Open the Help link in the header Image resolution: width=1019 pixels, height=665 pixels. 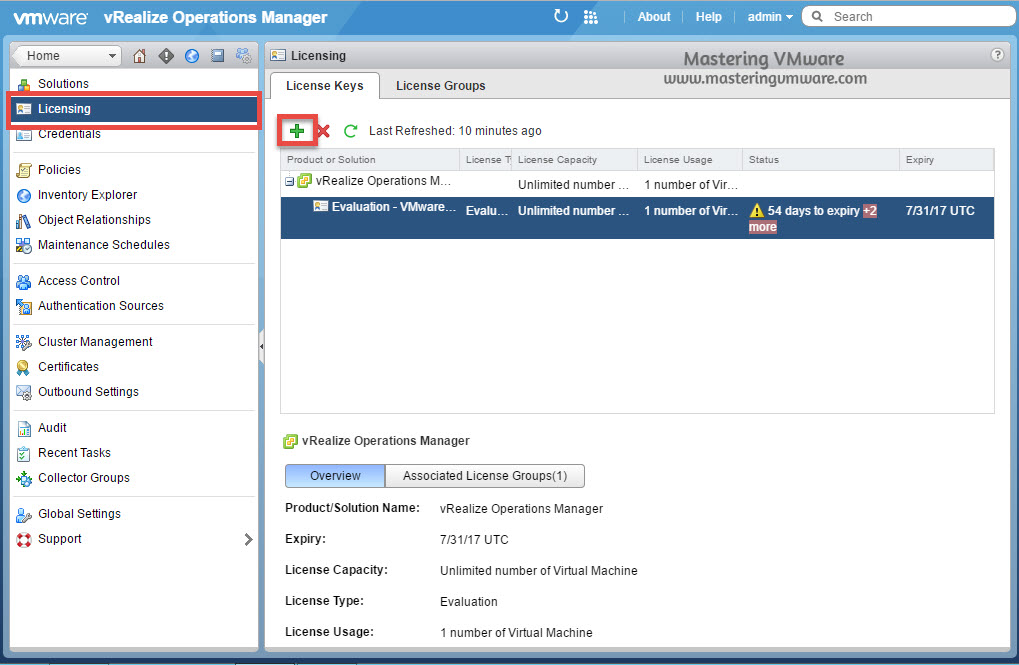point(708,17)
